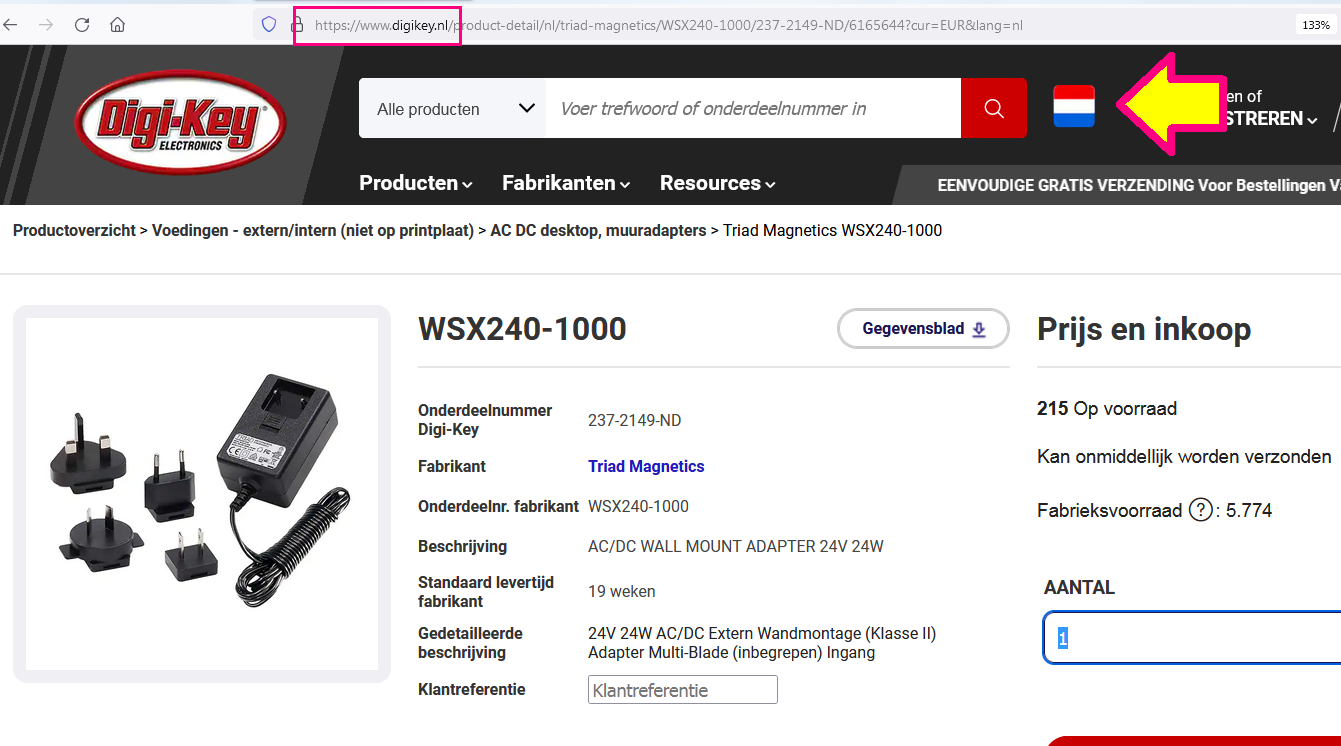This screenshot has height=746, width=1341.
Task: Click the AANTAL quantity input field
Action: [x=1192, y=638]
